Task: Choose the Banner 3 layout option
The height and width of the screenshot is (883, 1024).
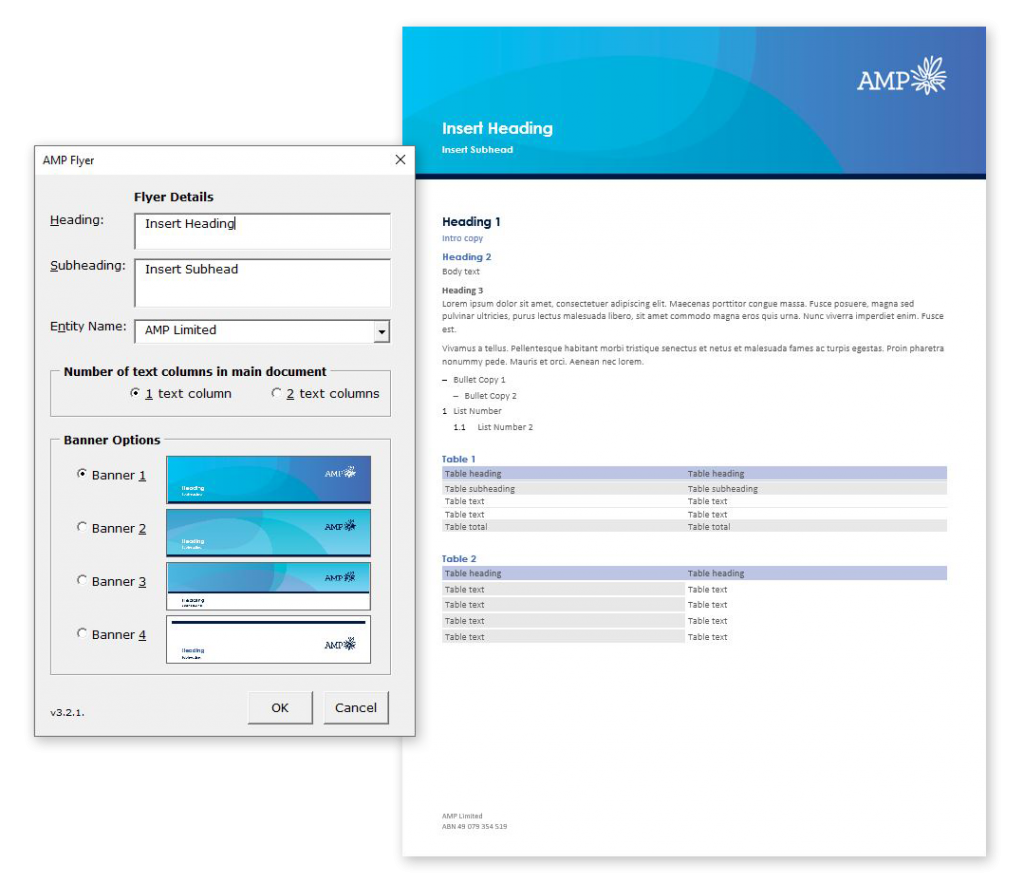Action: coord(82,581)
